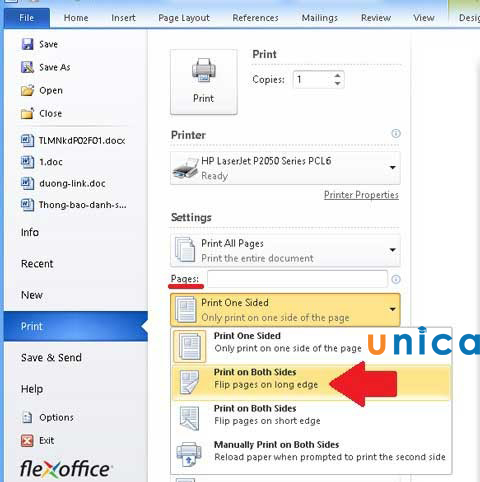Switch to the Home tab
The height and width of the screenshot is (482, 480).
(x=76, y=18)
